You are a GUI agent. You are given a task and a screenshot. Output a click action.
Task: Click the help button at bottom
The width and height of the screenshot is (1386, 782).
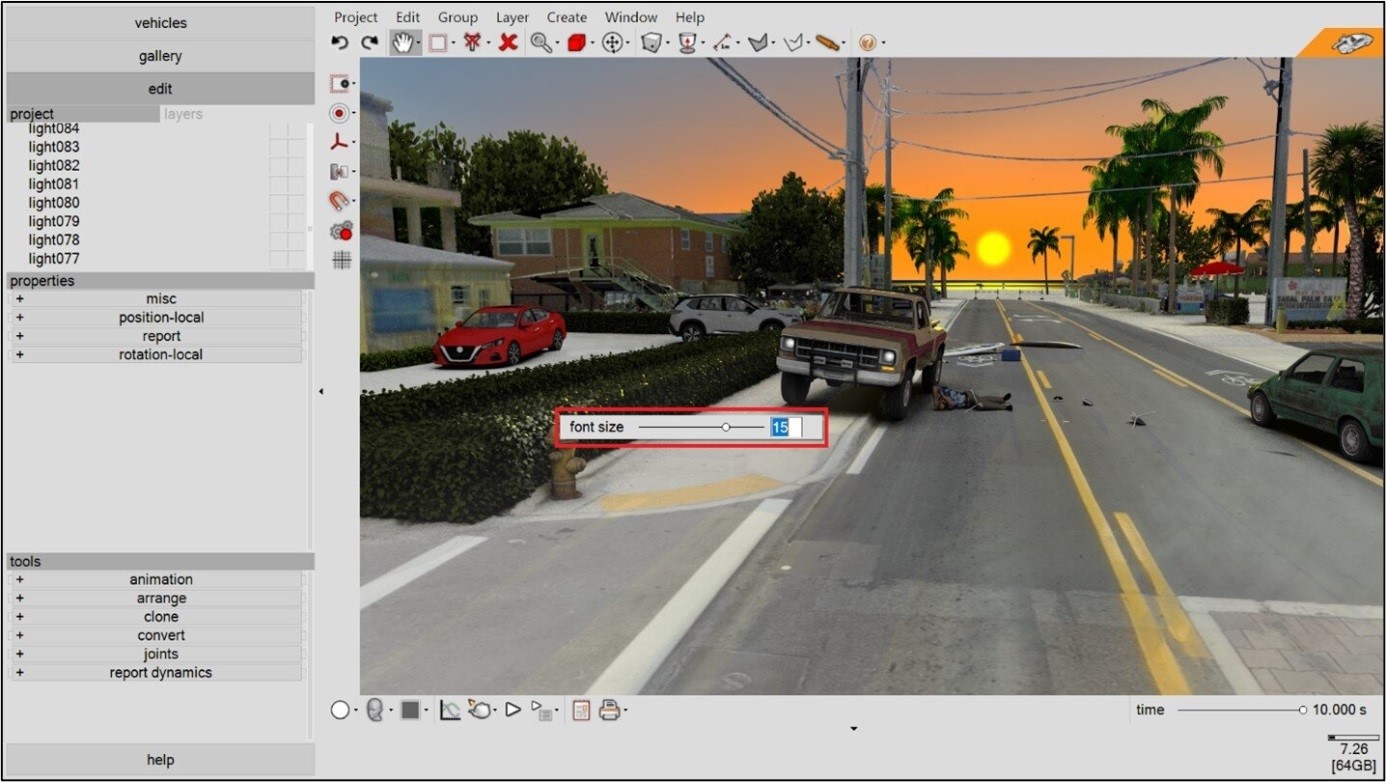click(160, 760)
